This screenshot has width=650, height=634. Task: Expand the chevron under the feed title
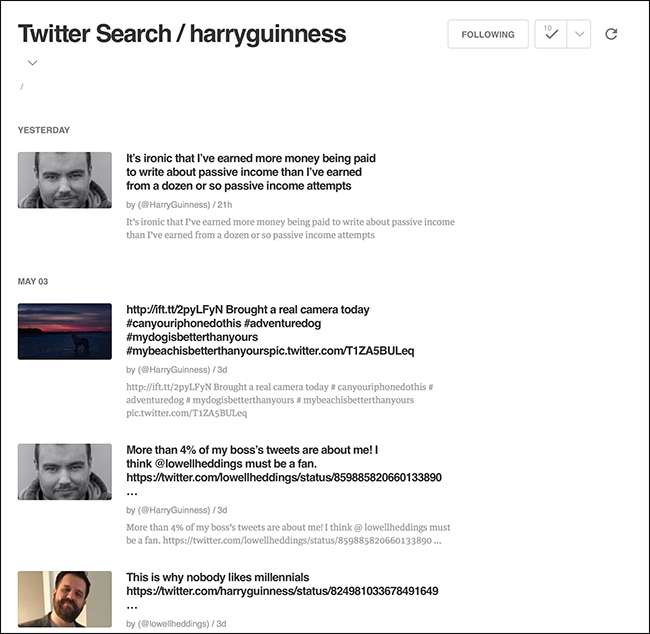[32, 63]
